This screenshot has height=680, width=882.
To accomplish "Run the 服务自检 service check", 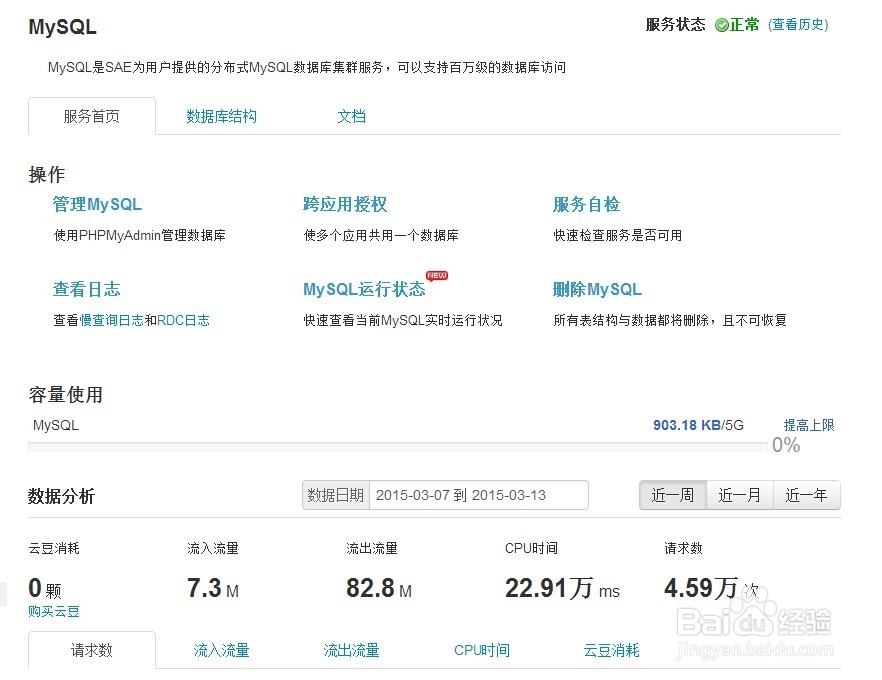I will 586,204.
